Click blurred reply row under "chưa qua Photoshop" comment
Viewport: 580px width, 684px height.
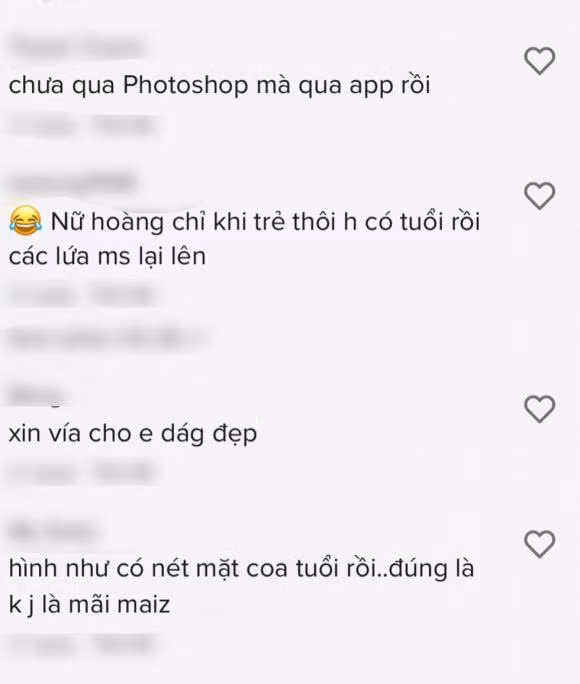[81, 125]
